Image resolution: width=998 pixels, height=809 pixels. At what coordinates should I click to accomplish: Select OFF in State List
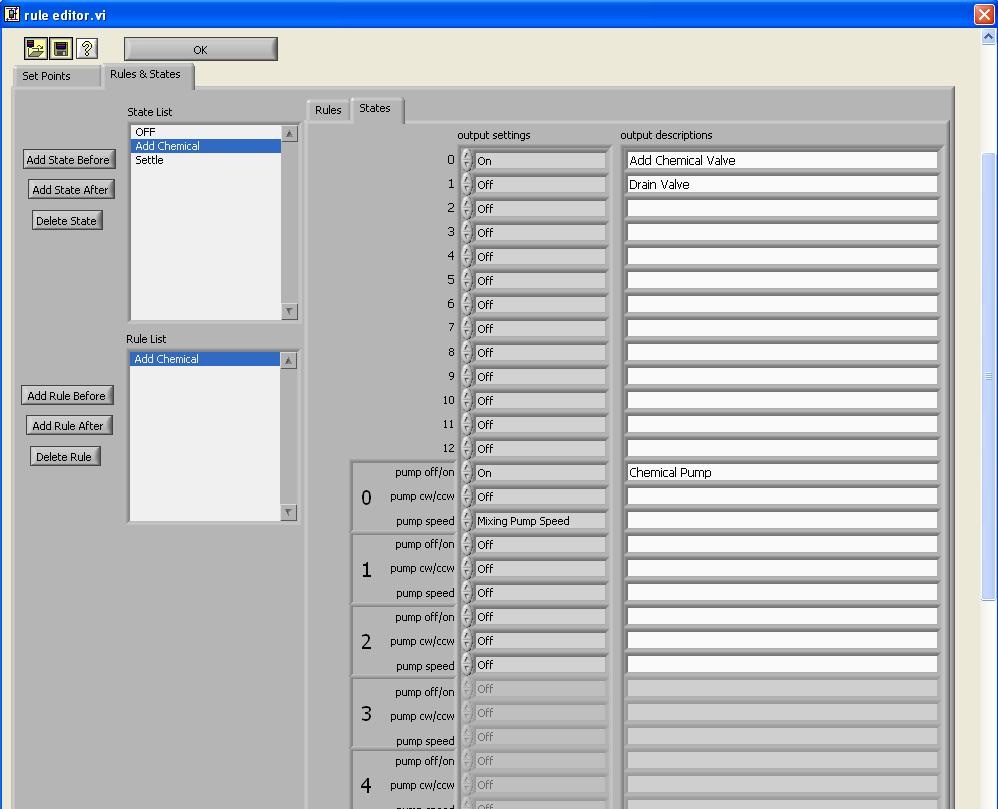[x=206, y=132]
